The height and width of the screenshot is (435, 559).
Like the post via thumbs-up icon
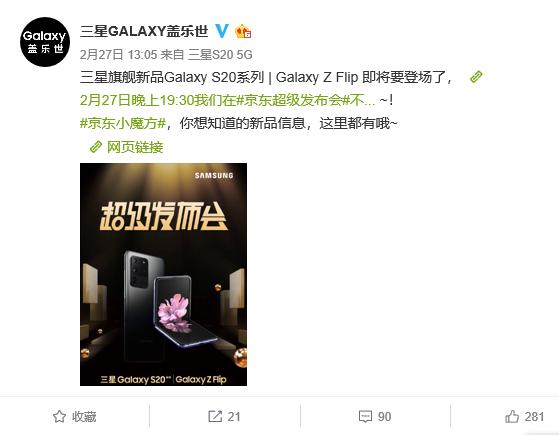[x=512, y=416]
